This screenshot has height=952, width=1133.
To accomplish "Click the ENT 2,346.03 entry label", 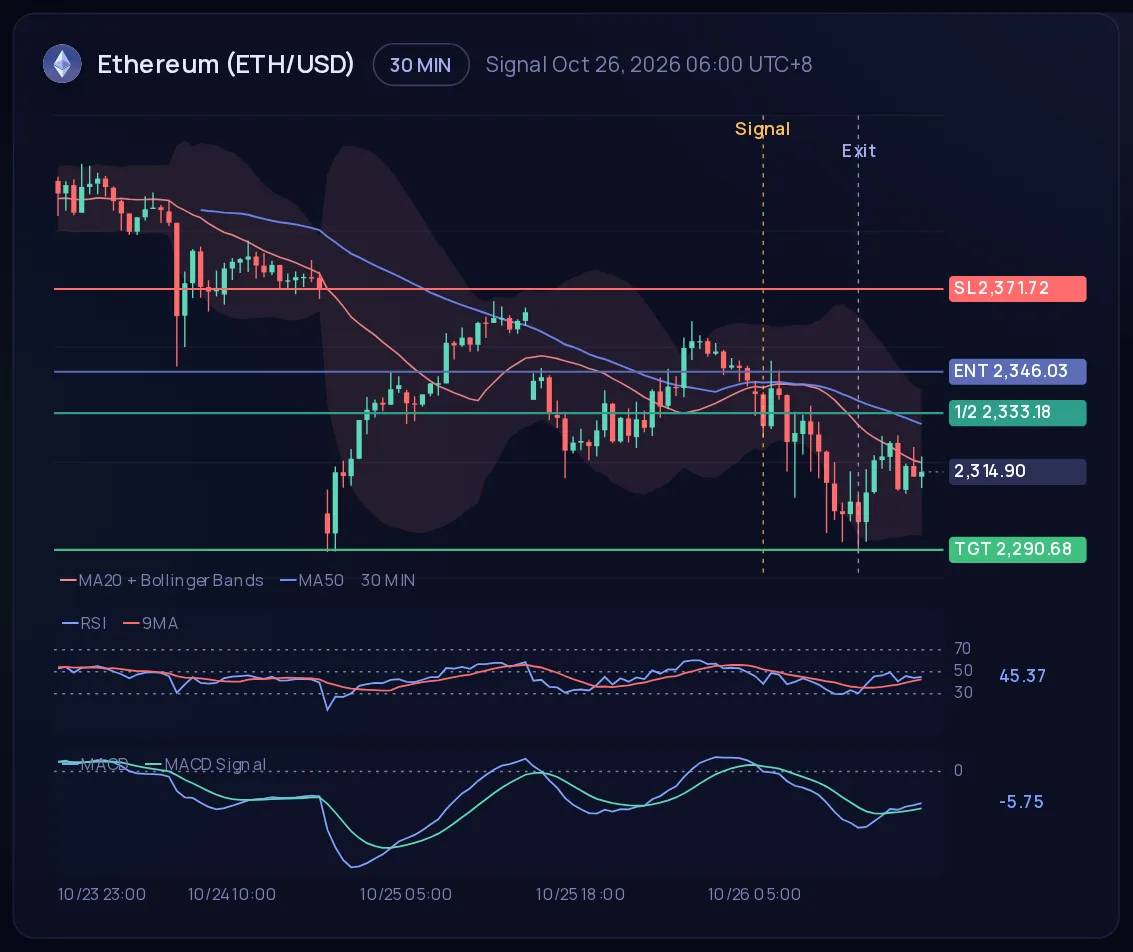I will 1017,371.
